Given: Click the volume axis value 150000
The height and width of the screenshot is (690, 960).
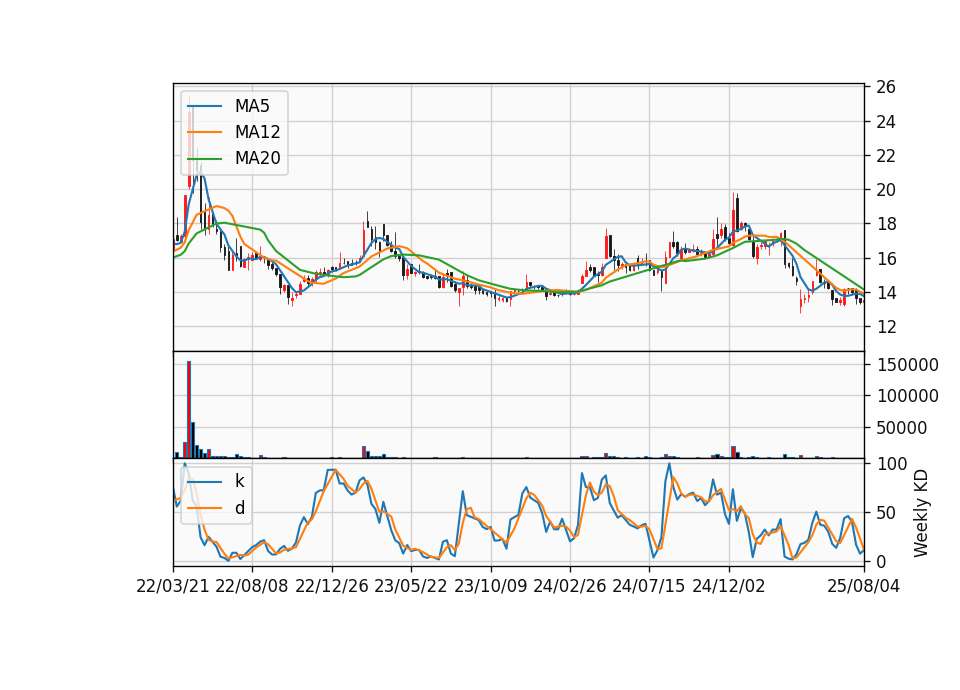Looking at the screenshot, I should pos(907,366).
